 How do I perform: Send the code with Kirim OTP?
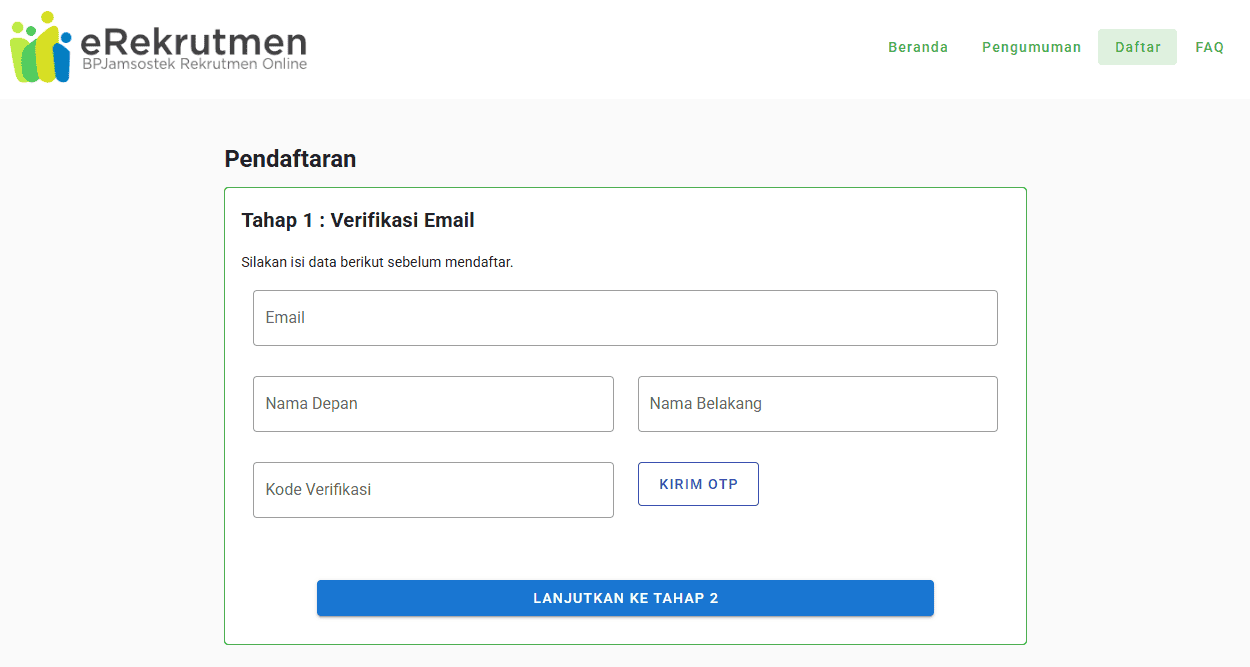pos(698,484)
